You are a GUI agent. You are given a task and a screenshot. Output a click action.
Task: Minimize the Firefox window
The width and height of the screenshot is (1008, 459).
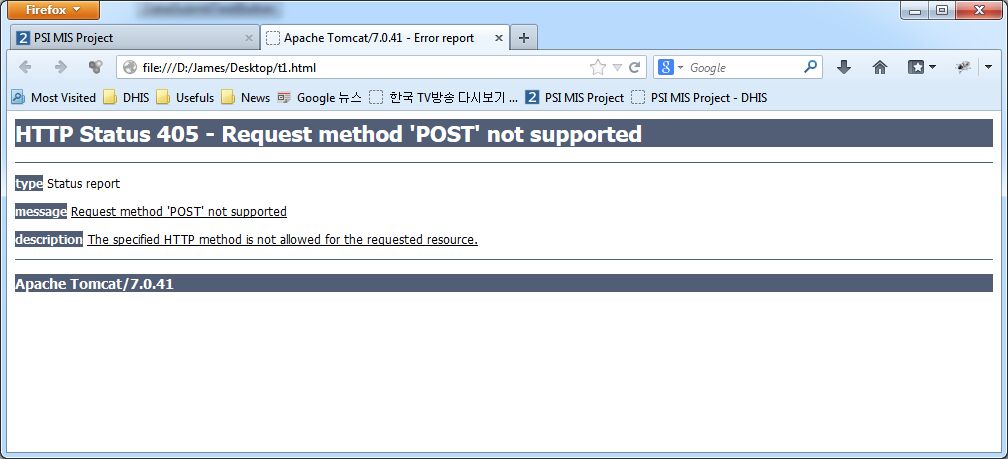tap(915, 10)
